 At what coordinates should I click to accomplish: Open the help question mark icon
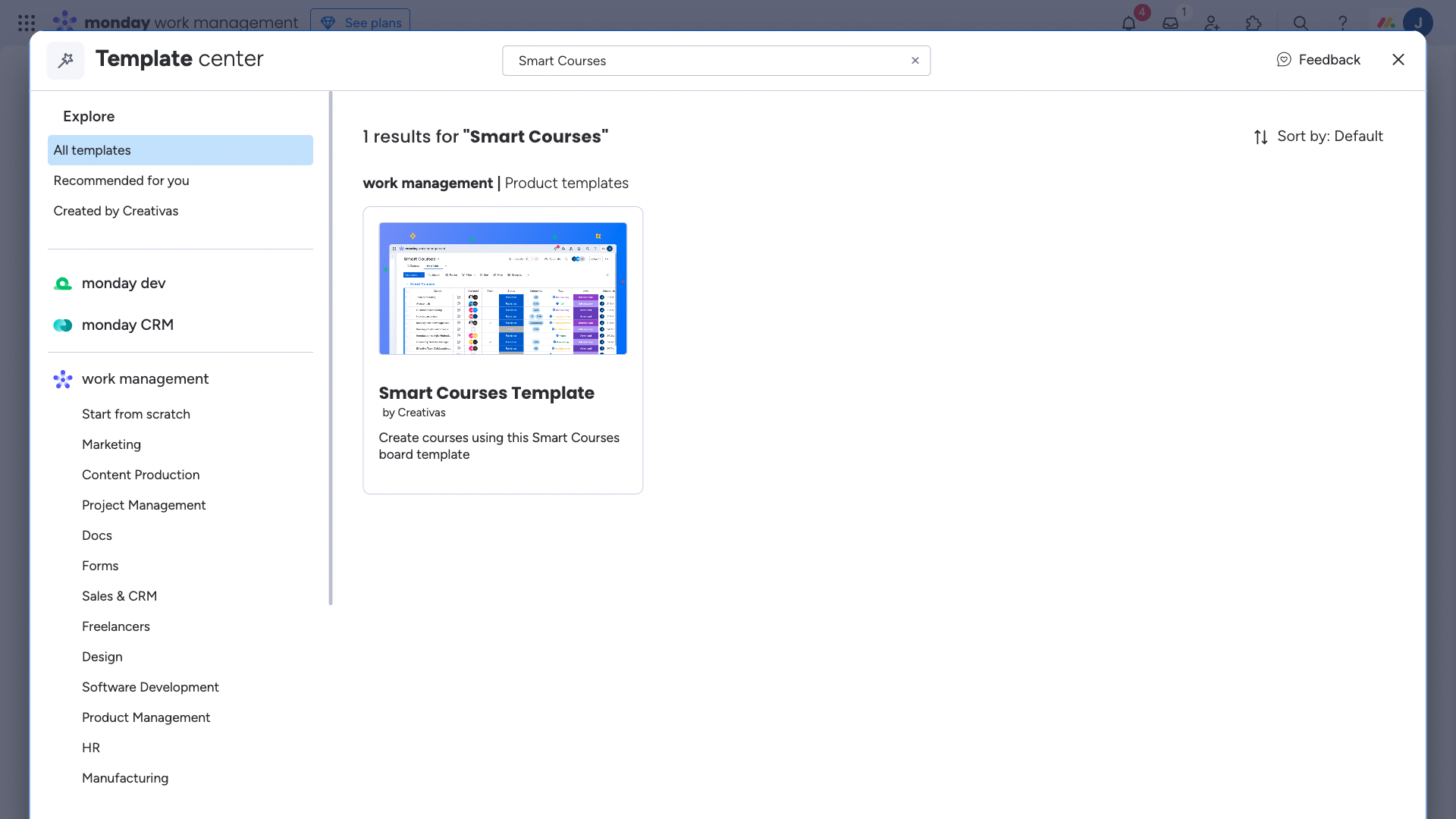pyautogui.click(x=1342, y=23)
